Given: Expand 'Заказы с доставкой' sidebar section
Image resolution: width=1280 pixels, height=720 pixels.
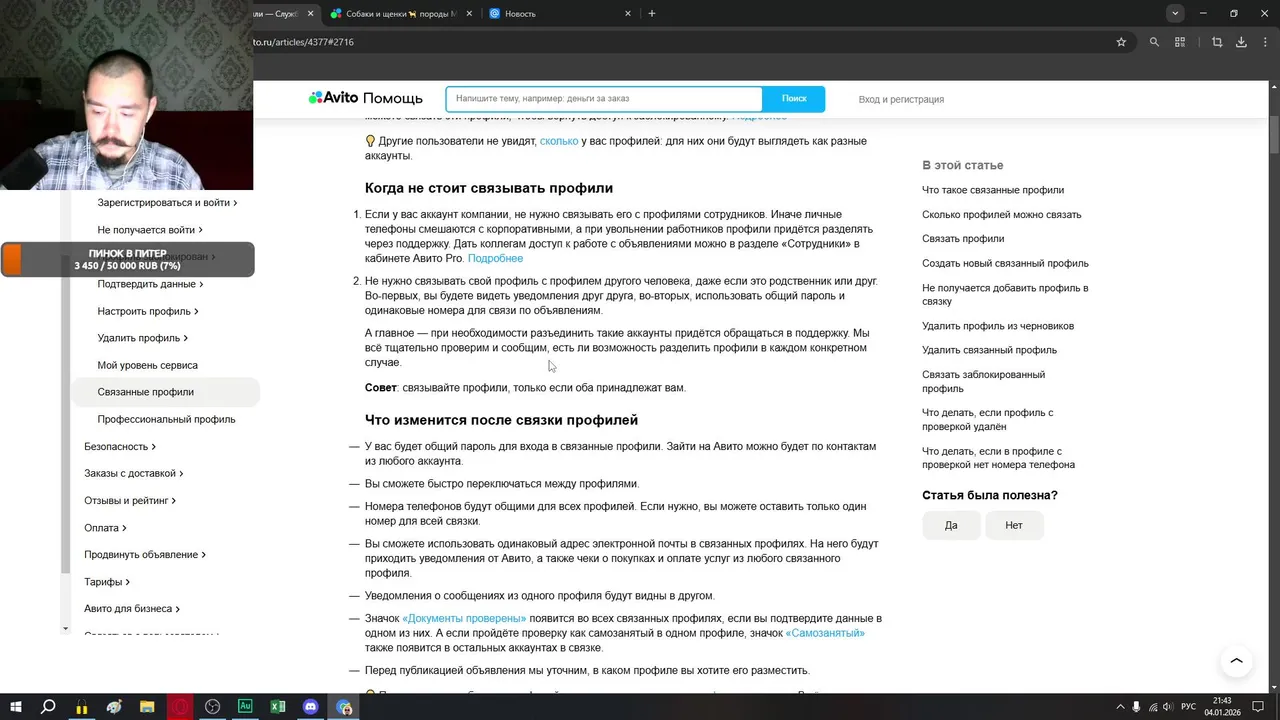Looking at the screenshot, I should tap(133, 473).
